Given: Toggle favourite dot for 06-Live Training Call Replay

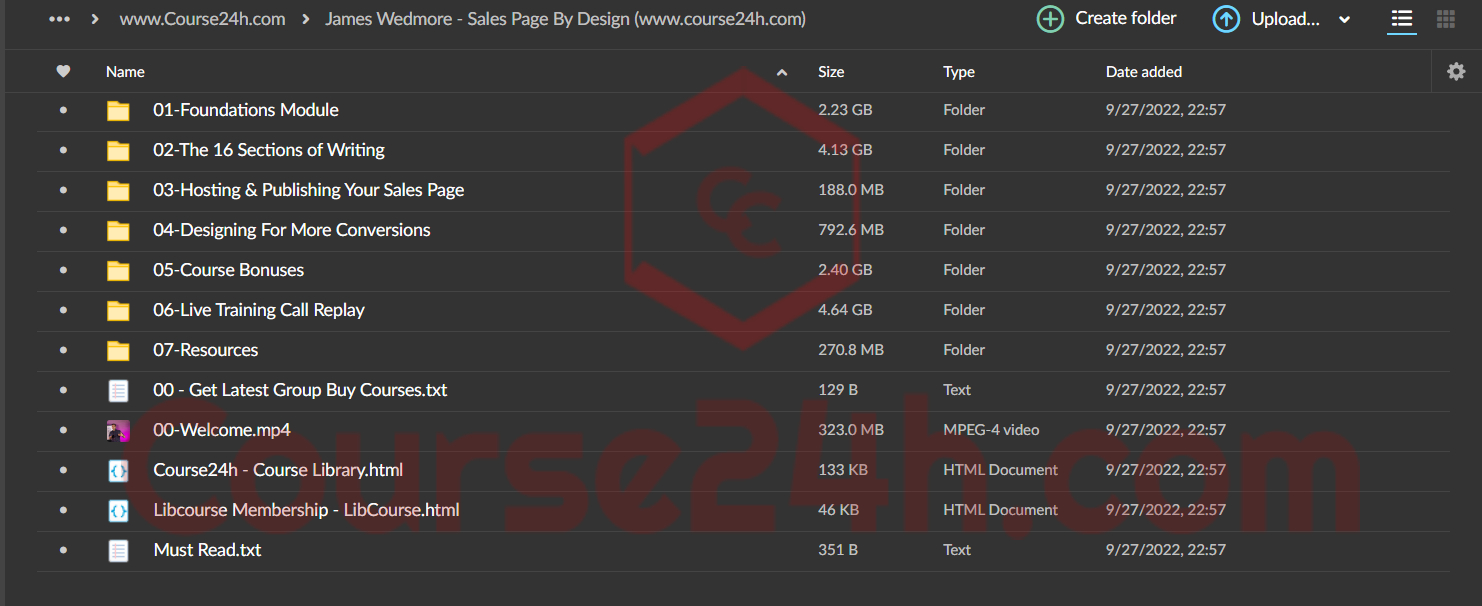Looking at the screenshot, I should click(x=63, y=310).
